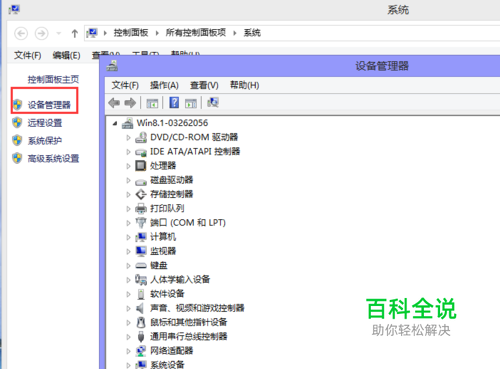Click the back arrow in Device Manager toolbar

coord(114,103)
